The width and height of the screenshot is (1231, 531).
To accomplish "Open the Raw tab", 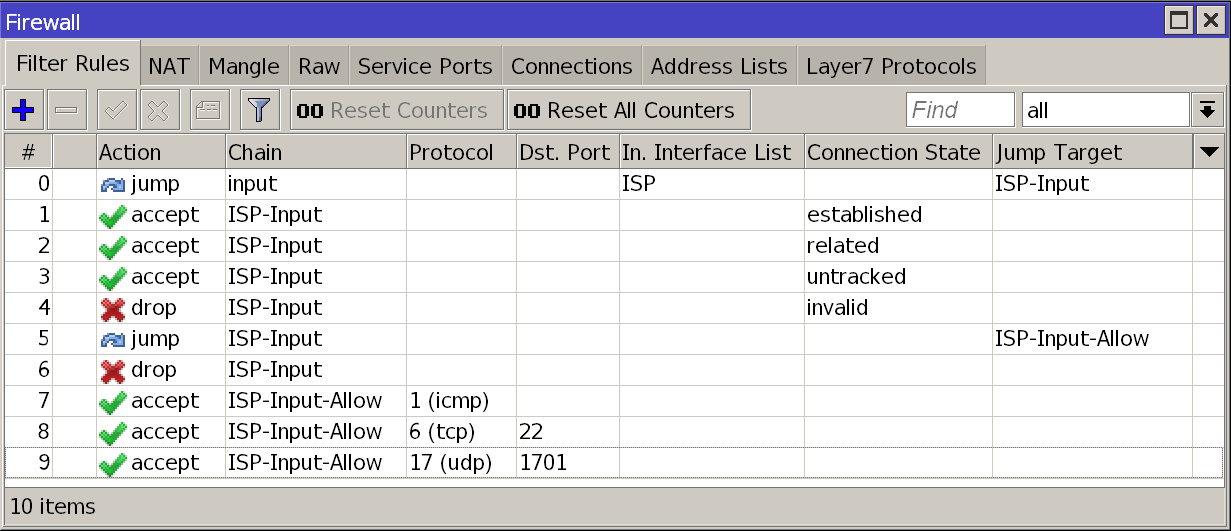I will tap(319, 67).
